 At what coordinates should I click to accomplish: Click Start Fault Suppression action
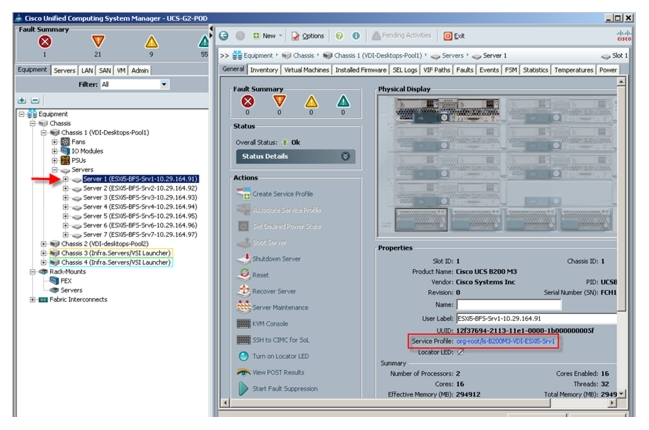point(285,389)
